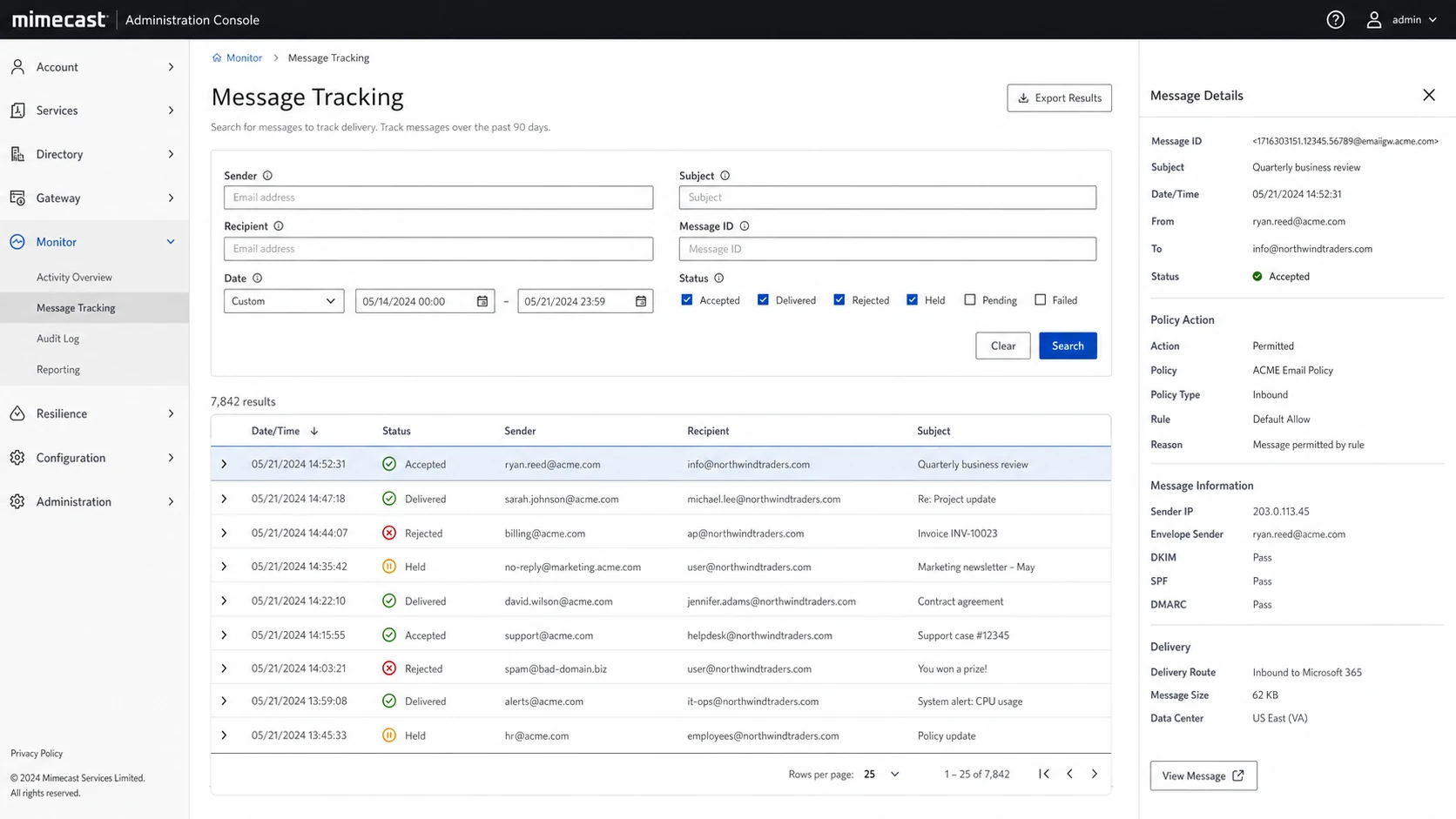Image resolution: width=1456 pixels, height=819 pixels.
Task: Click the Search button
Action: (x=1068, y=346)
